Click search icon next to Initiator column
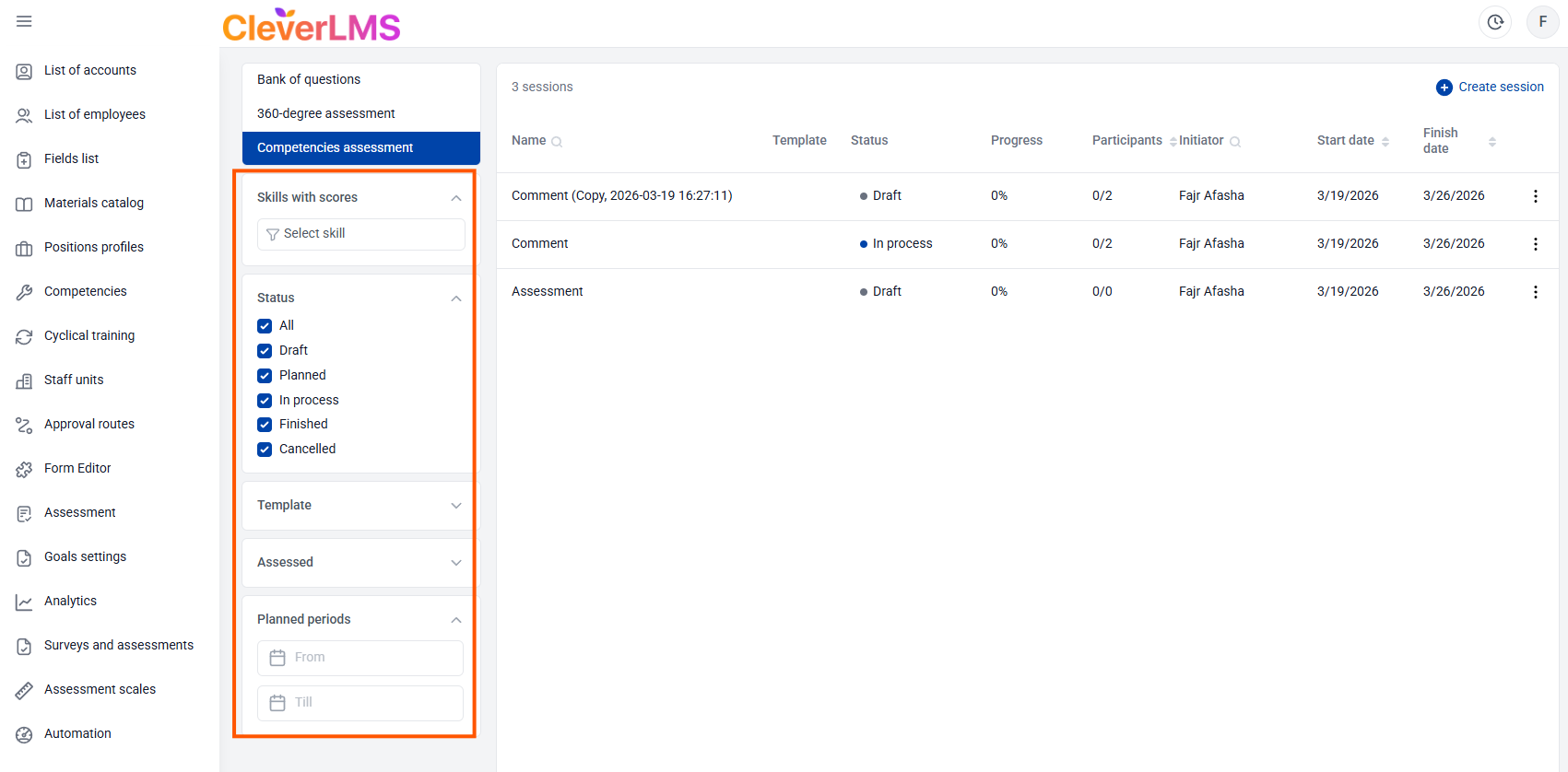The height and width of the screenshot is (772, 1568). pyautogui.click(x=1235, y=142)
